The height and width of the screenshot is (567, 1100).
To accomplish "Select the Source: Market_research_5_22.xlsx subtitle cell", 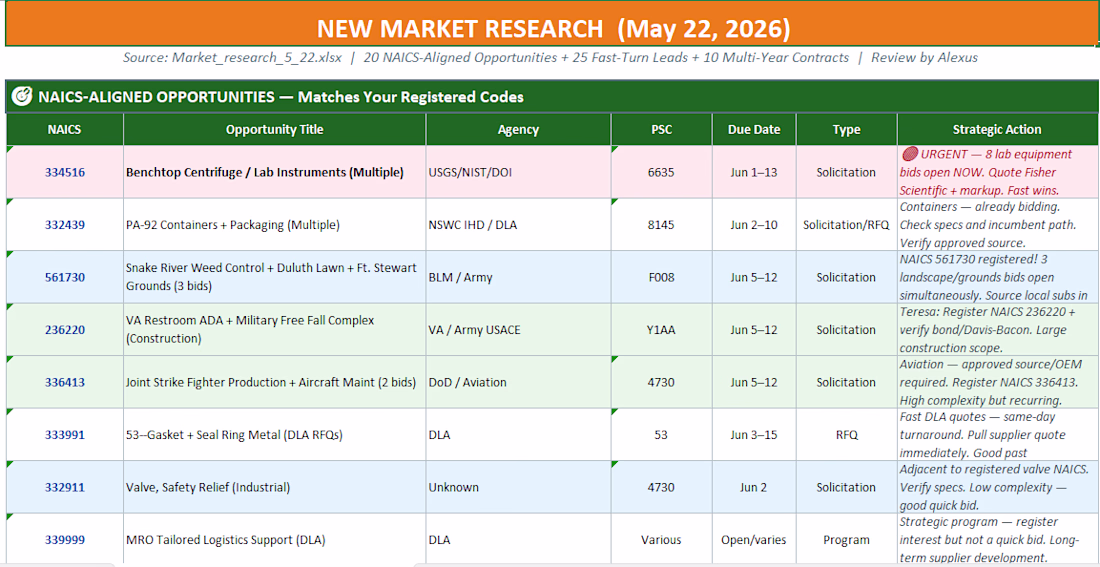I will [550, 58].
